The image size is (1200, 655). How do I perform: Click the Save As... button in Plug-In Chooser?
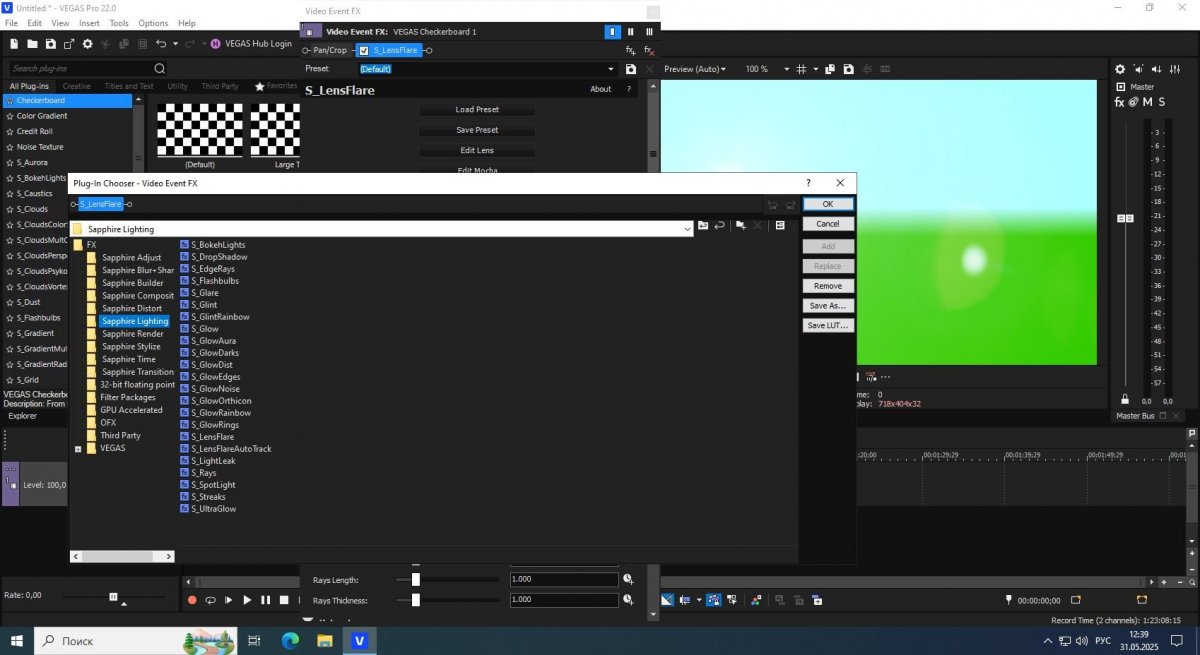828,306
